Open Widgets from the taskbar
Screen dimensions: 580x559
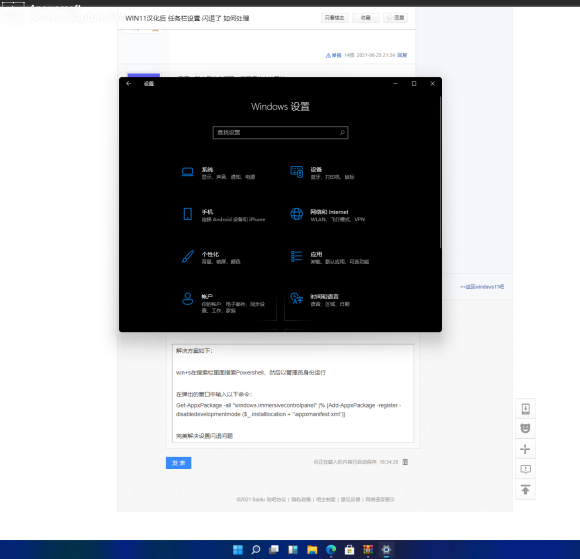tap(293, 550)
